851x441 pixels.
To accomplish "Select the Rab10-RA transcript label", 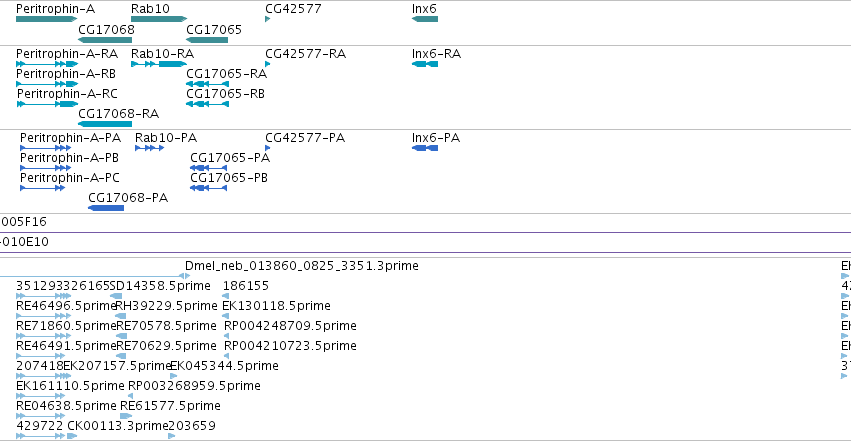I will (162, 54).
